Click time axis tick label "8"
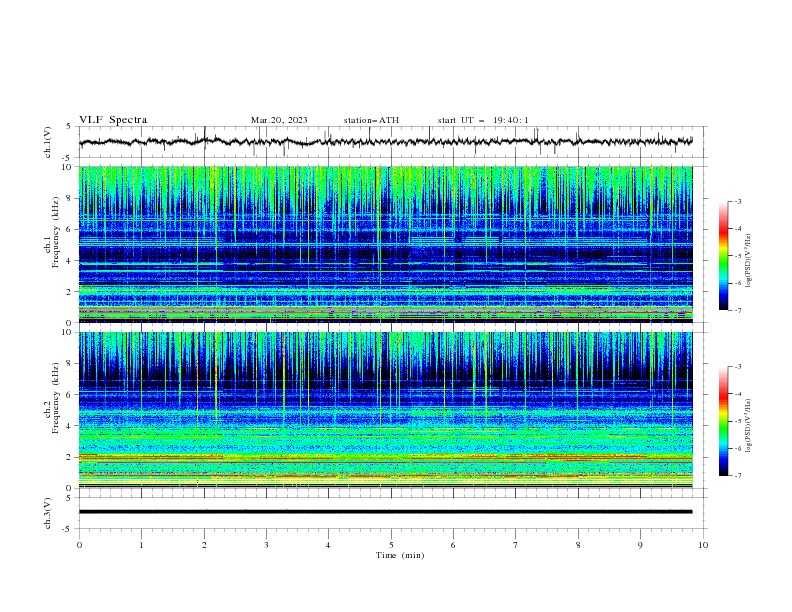Screen dimensions: 792x612 [578, 545]
